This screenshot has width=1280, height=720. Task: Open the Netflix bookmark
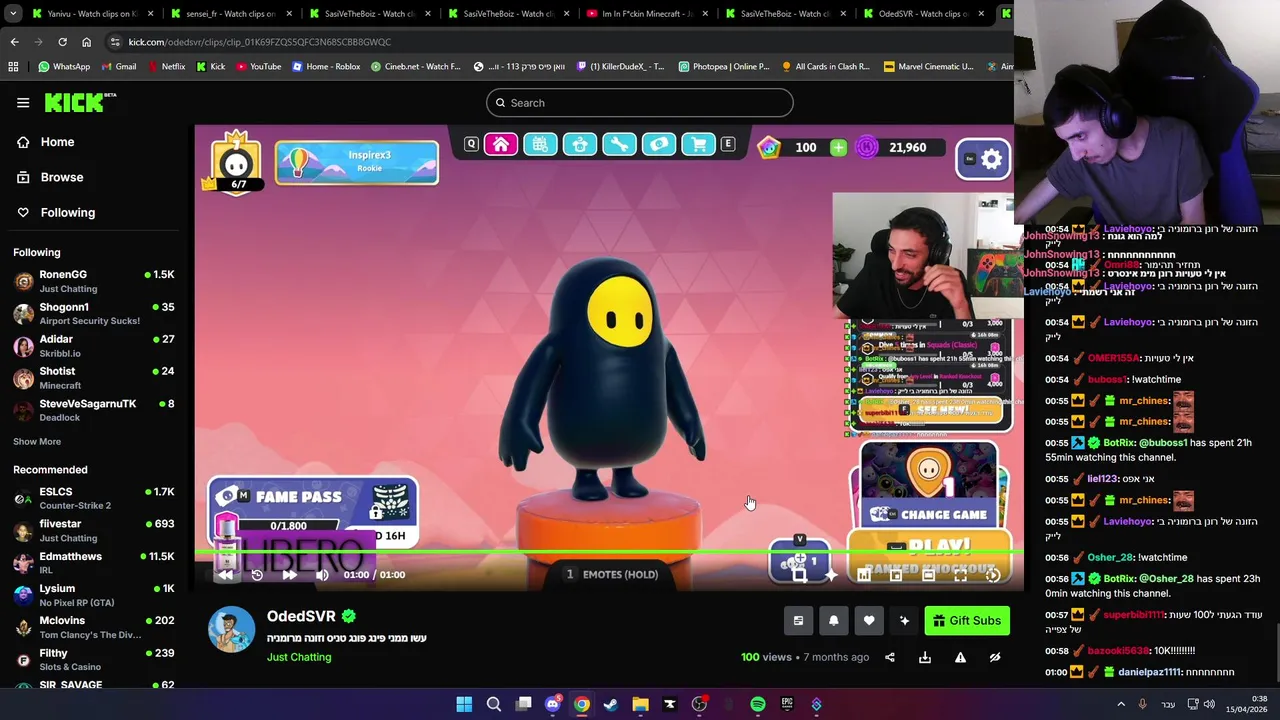click(166, 67)
